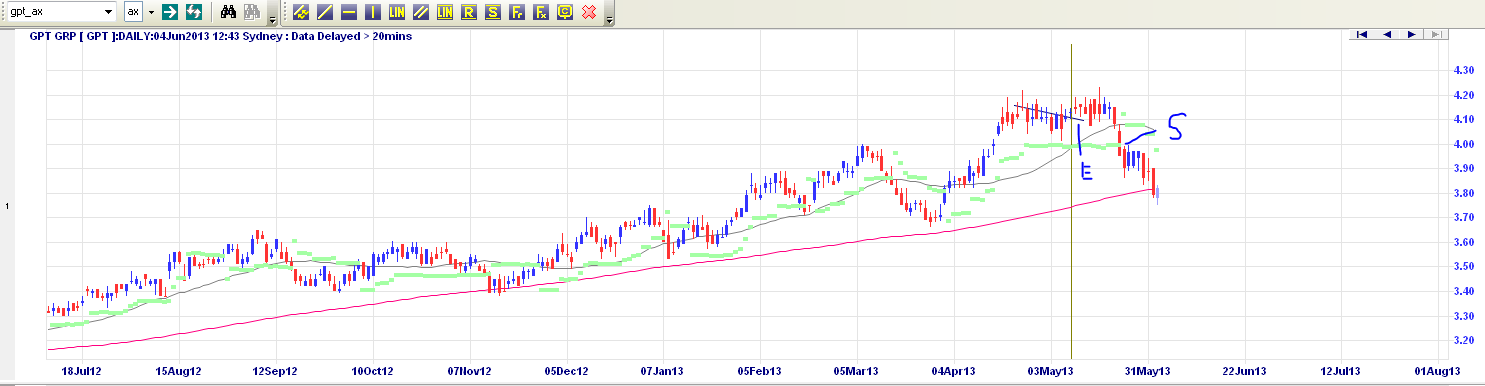This screenshot has height=386, width=1485.
Task: Click the vertical cursor line near 03May13
Action: click(x=1071, y=200)
